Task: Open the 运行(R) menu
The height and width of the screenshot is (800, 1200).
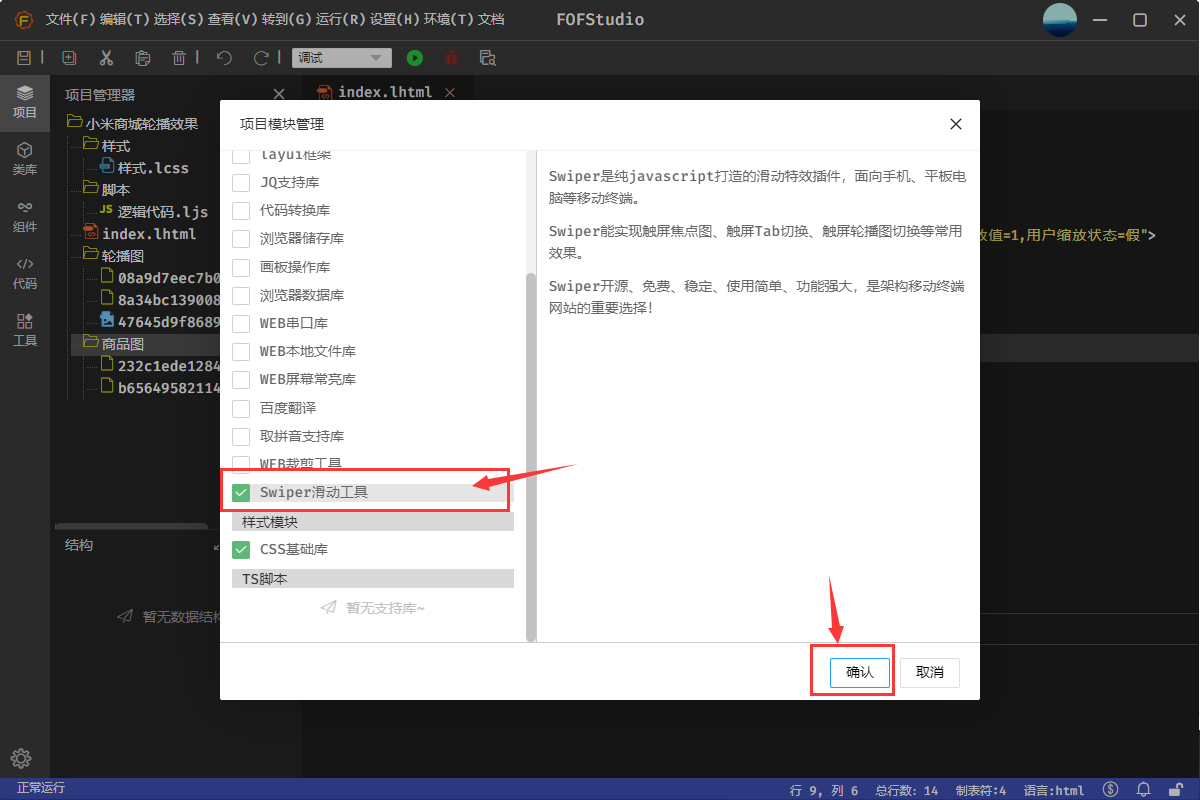Action: tap(341, 20)
